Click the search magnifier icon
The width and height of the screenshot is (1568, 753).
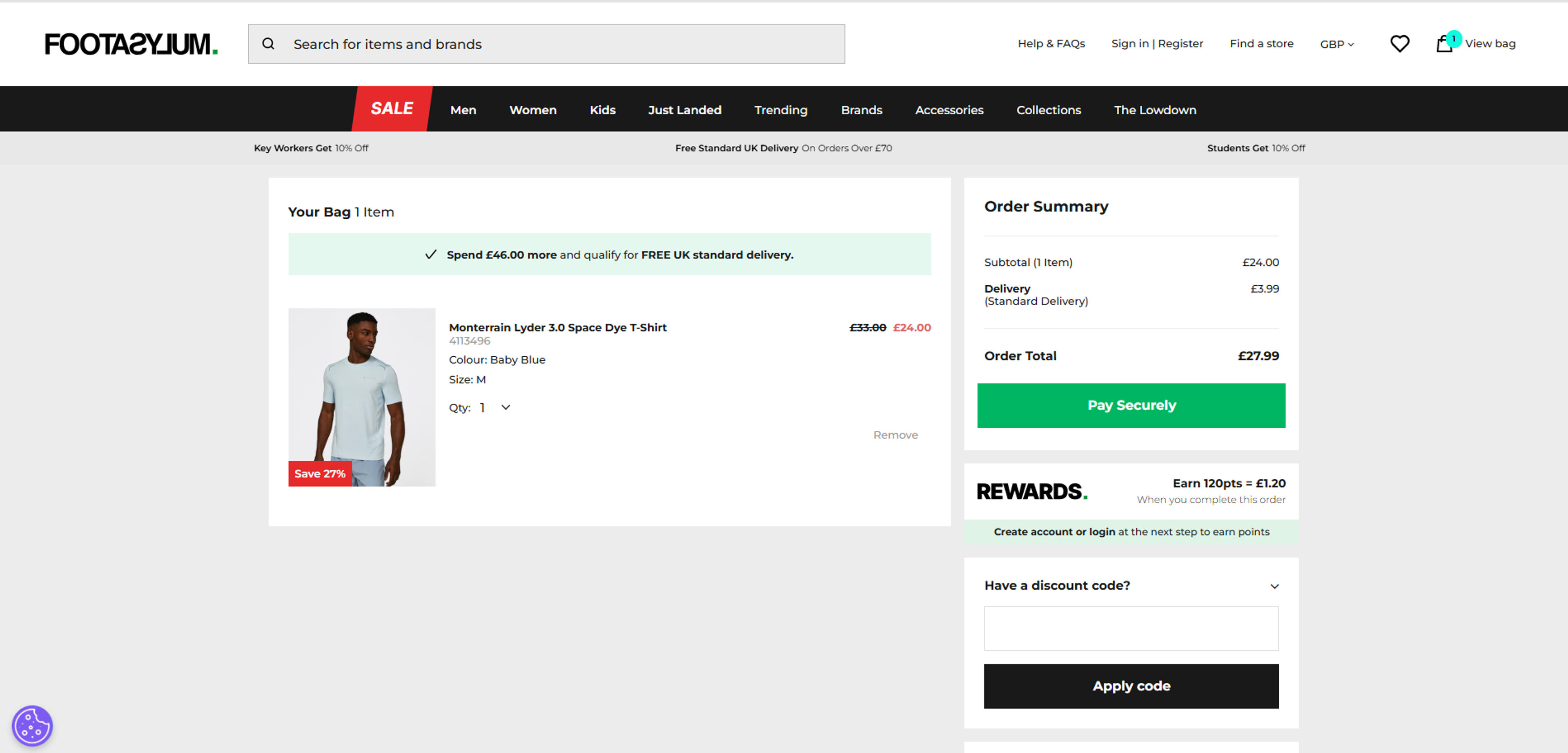[268, 44]
